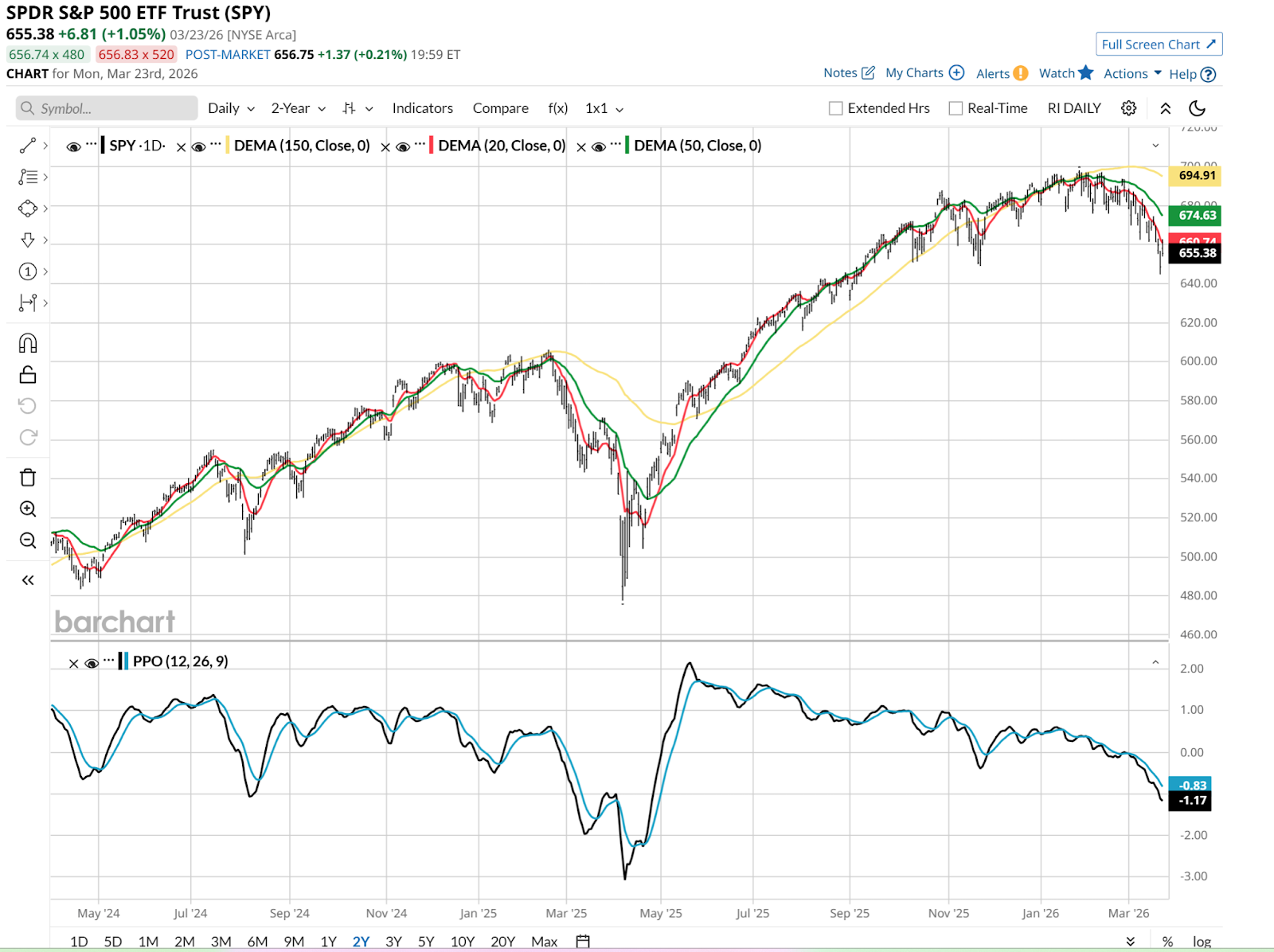Open the Daily frequency dropdown

231,108
